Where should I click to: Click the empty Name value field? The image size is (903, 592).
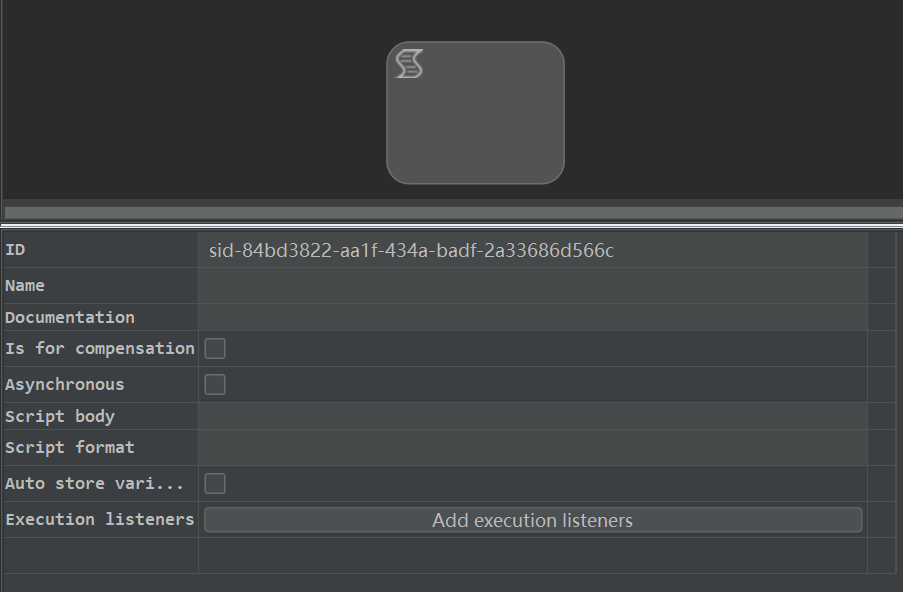click(533, 286)
